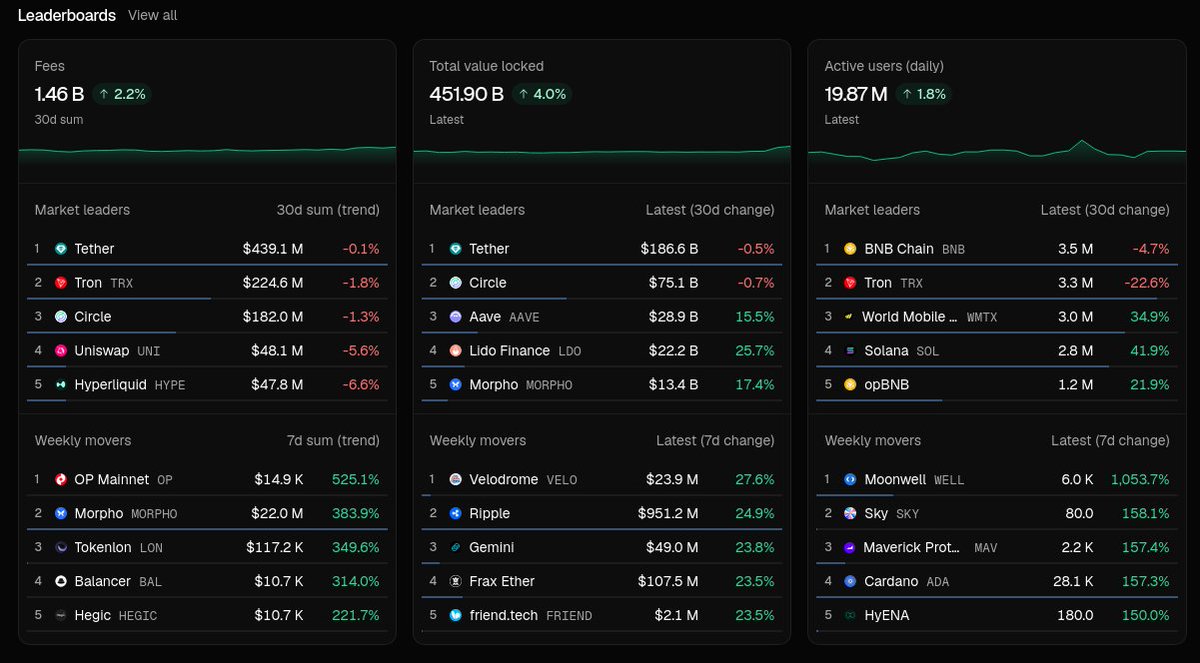Click the Lido Finance logo icon

456,351
